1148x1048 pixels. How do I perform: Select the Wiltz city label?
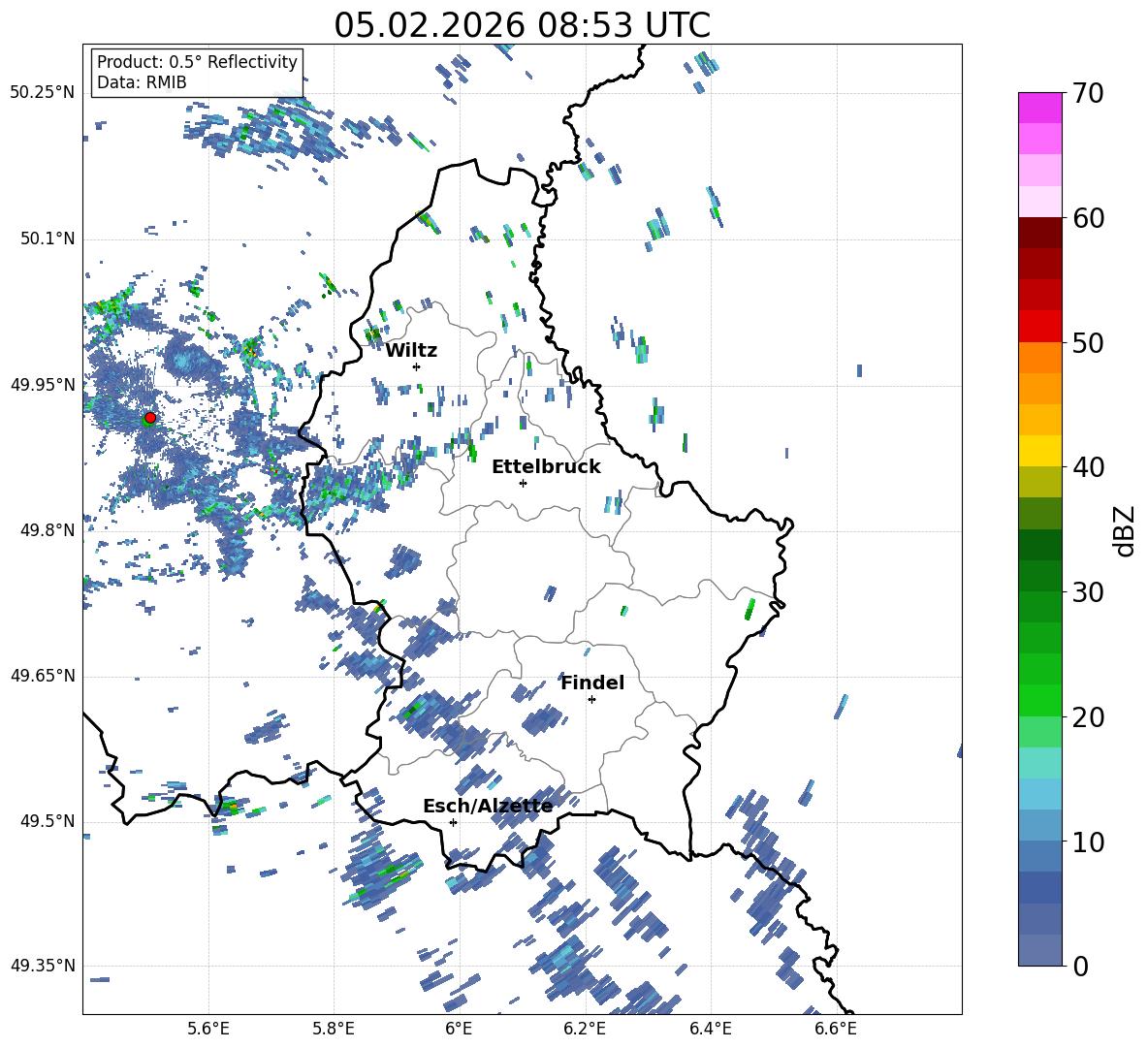pyautogui.click(x=411, y=350)
